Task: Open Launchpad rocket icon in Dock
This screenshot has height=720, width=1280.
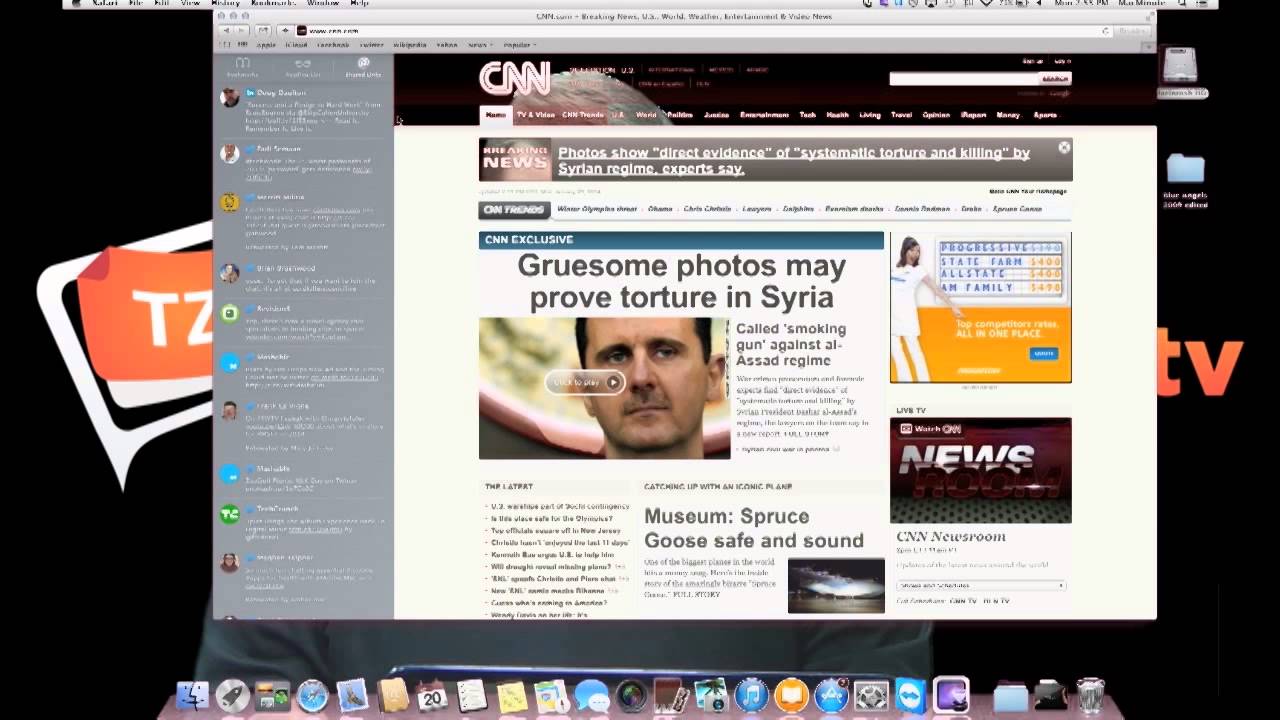Action: 232,695
